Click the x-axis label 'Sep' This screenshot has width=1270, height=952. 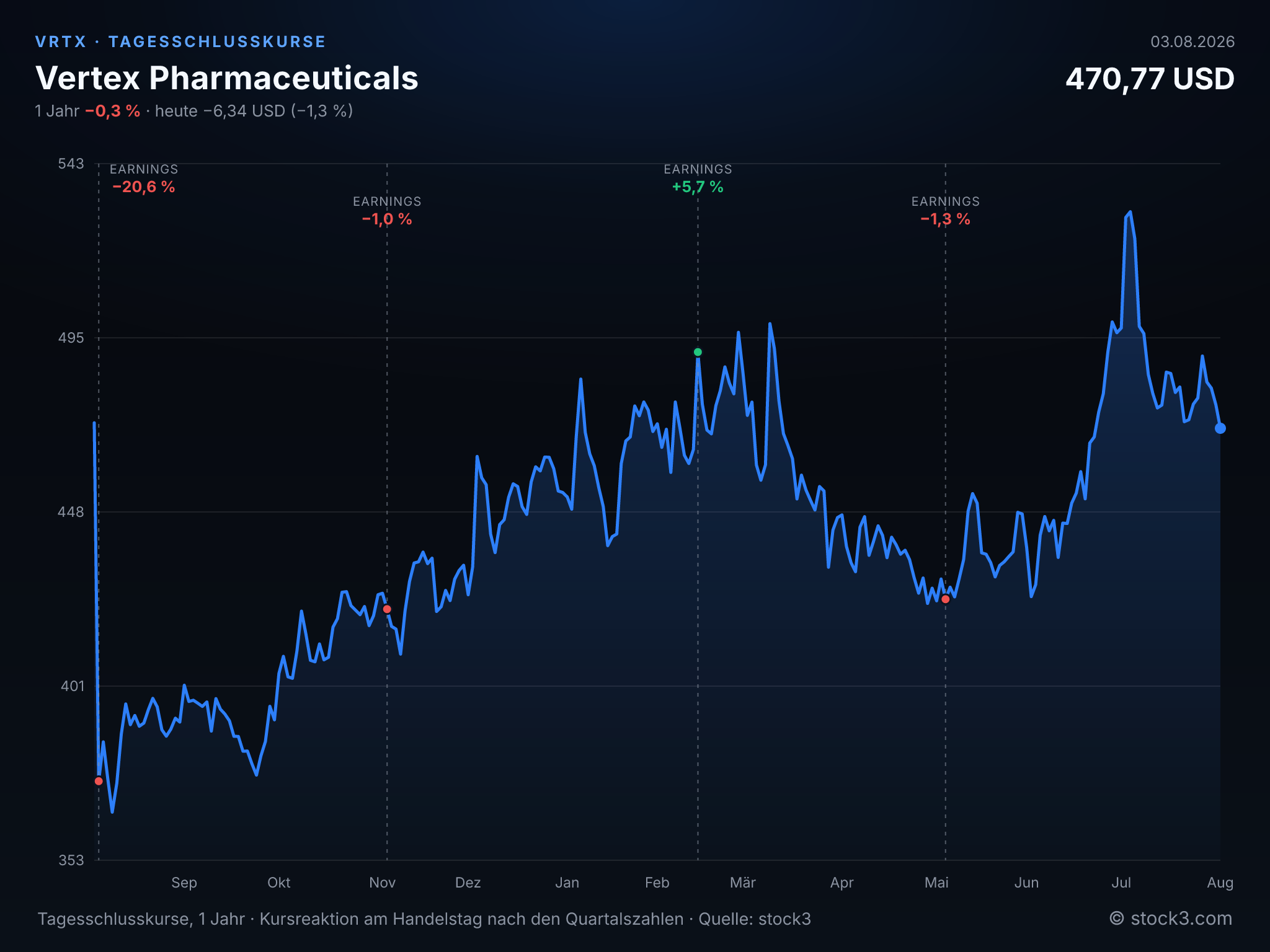pos(184,883)
